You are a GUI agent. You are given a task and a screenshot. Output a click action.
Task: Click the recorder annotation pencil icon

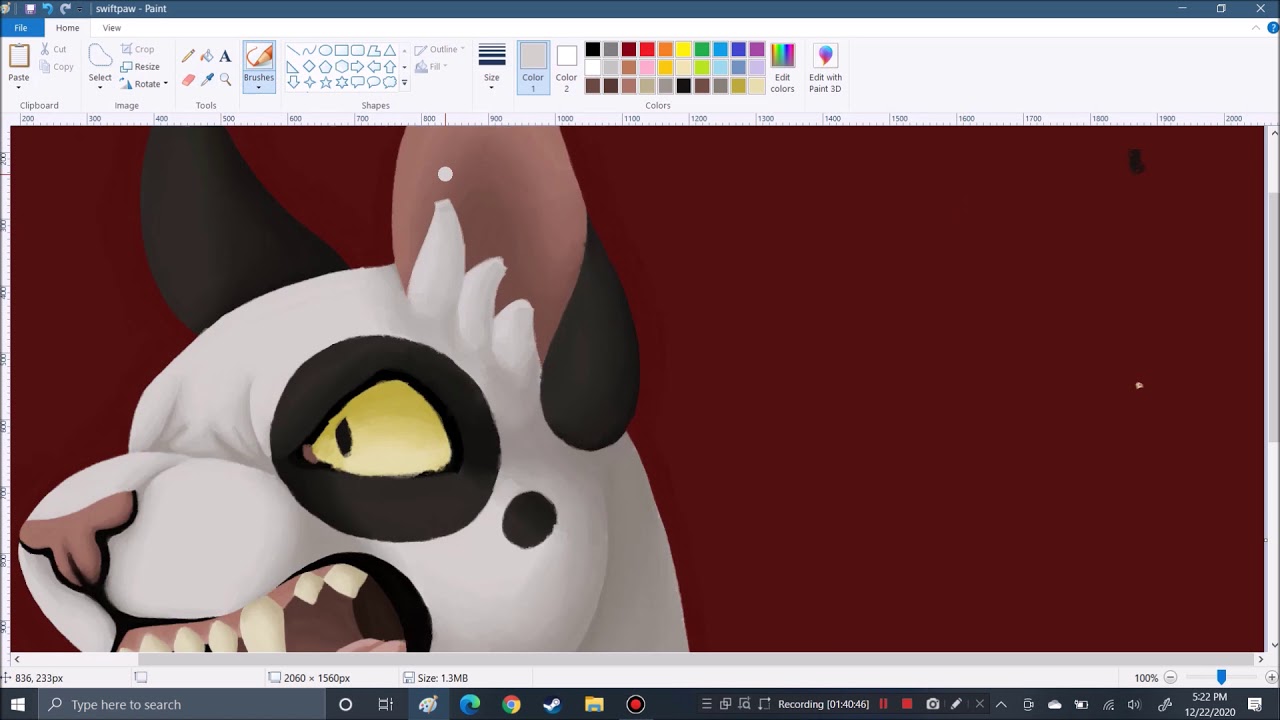956,704
